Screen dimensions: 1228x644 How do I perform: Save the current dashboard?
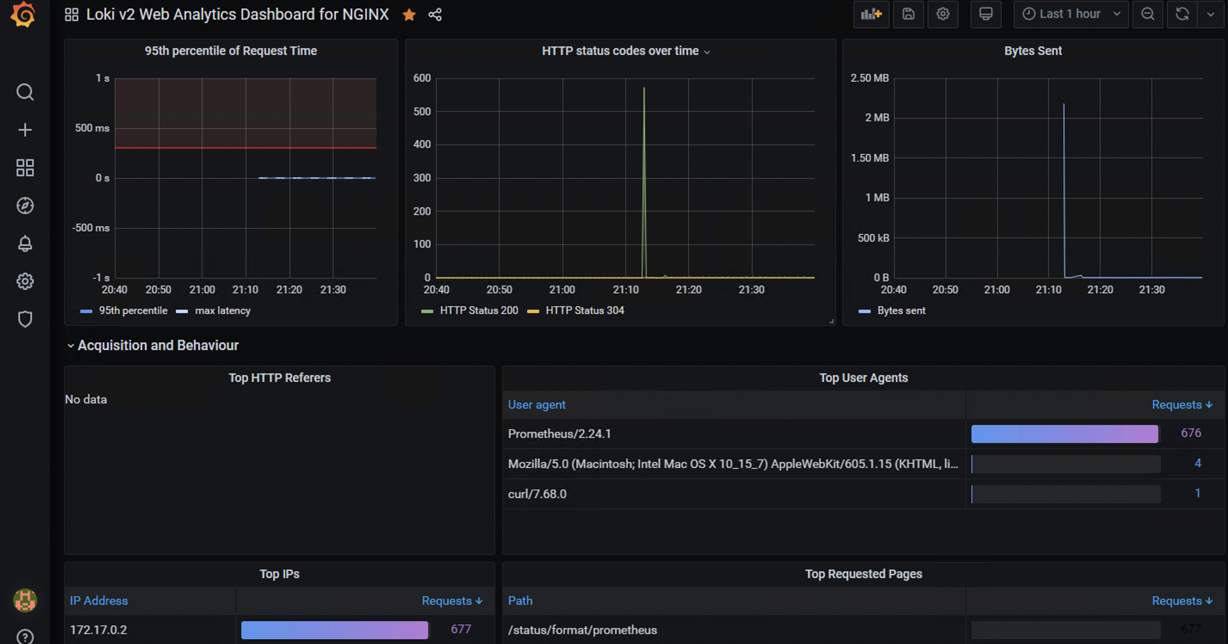point(908,14)
